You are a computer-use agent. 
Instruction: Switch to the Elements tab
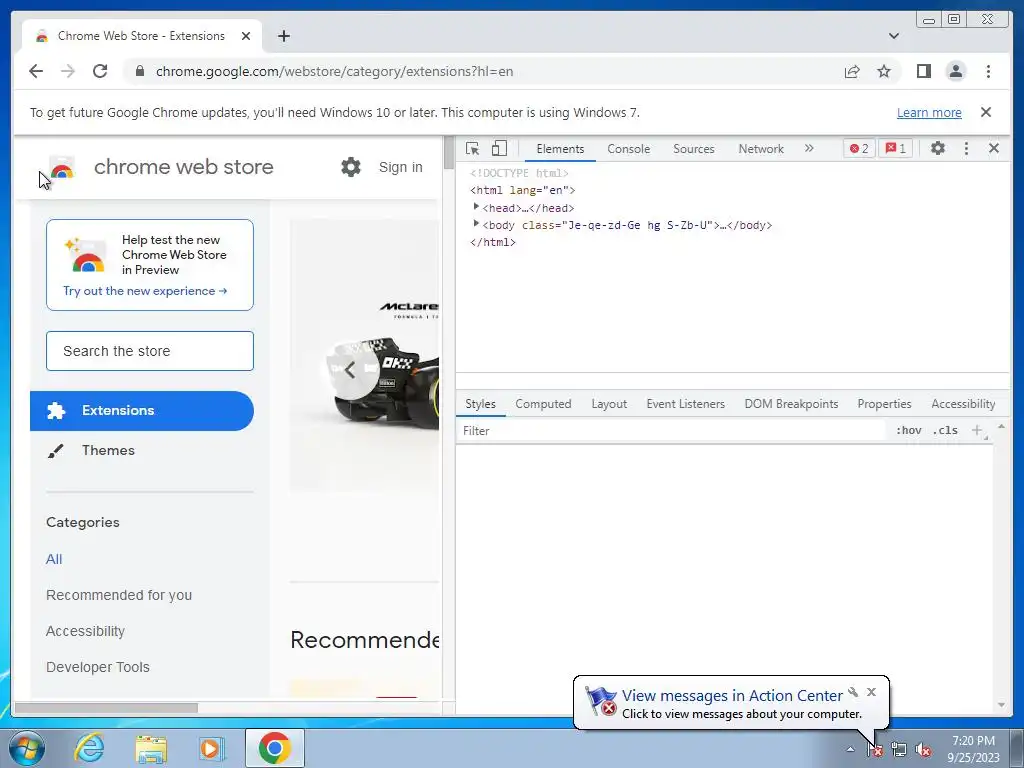click(x=560, y=149)
